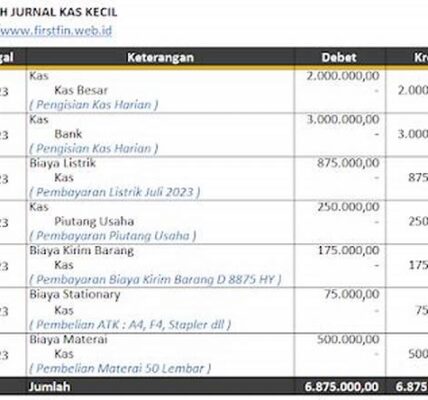
Task: Click the Jumlah total label
Action: (x=49, y=387)
